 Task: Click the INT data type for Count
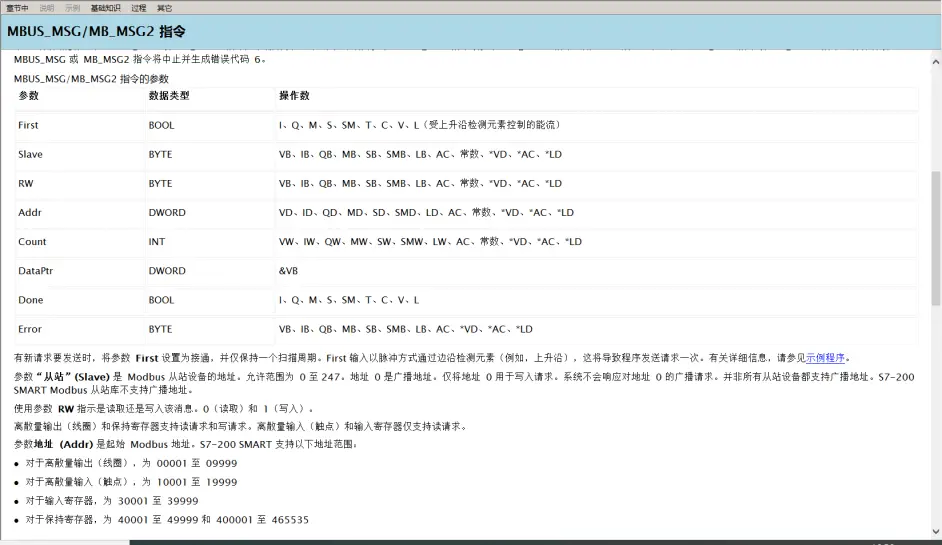pyautogui.click(x=157, y=241)
